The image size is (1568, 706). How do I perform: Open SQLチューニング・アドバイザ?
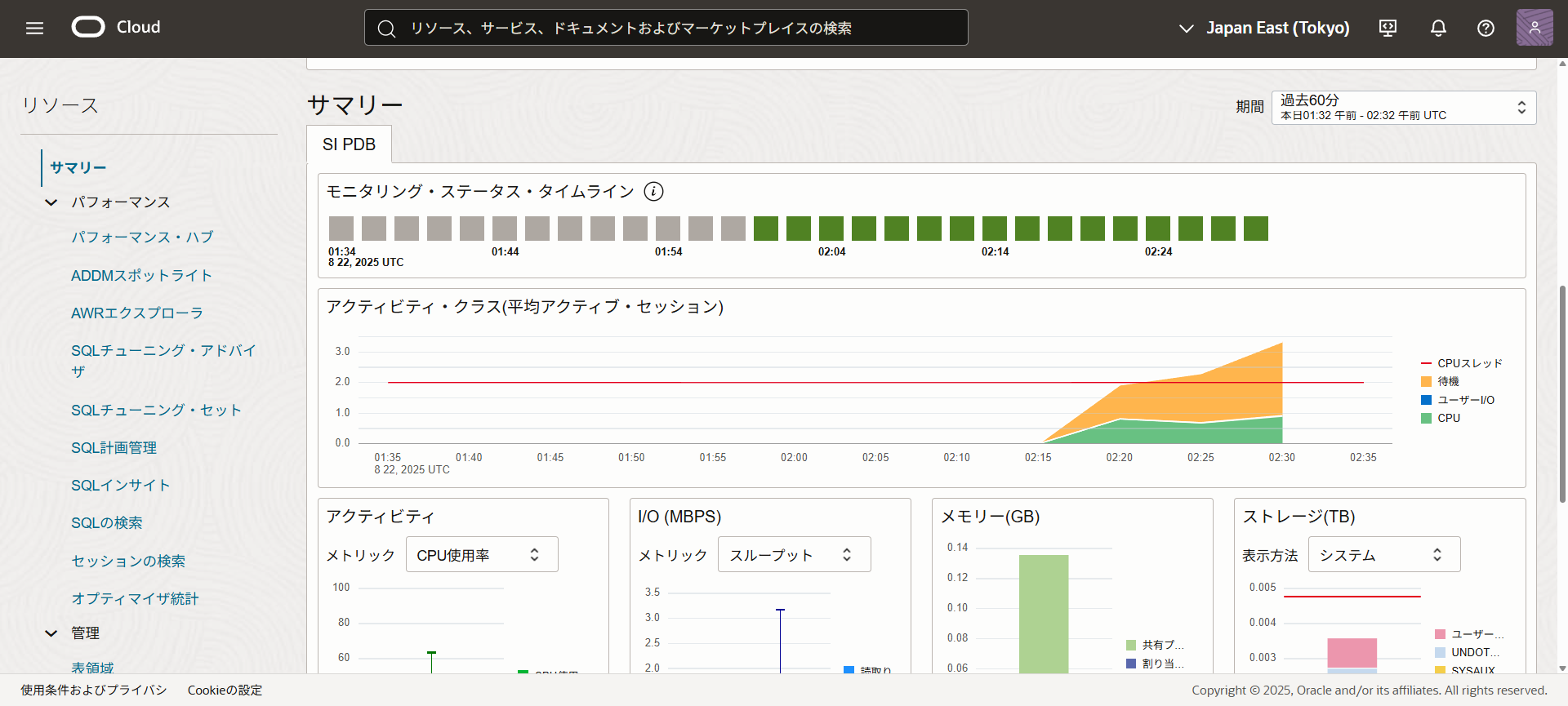coord(163,361)
